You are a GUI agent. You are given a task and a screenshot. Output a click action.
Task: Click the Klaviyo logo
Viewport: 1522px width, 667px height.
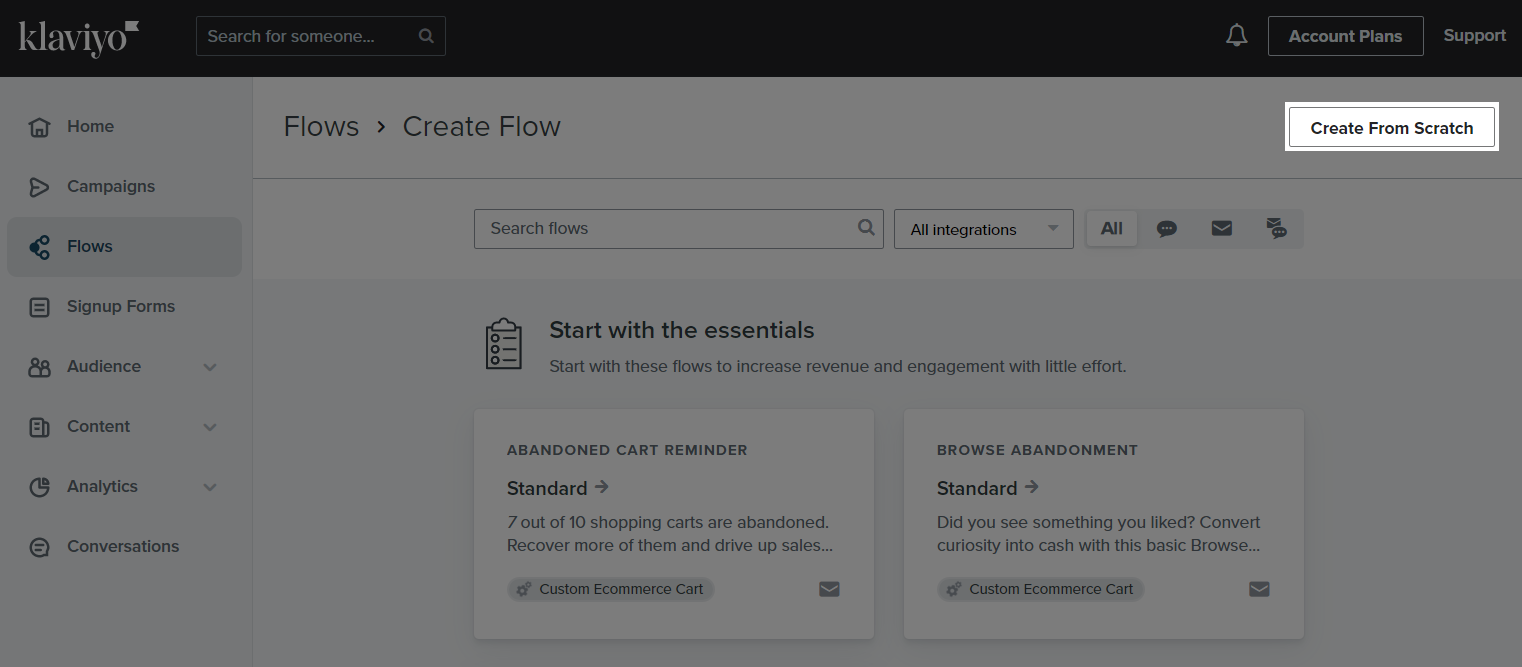coord(78,37)
